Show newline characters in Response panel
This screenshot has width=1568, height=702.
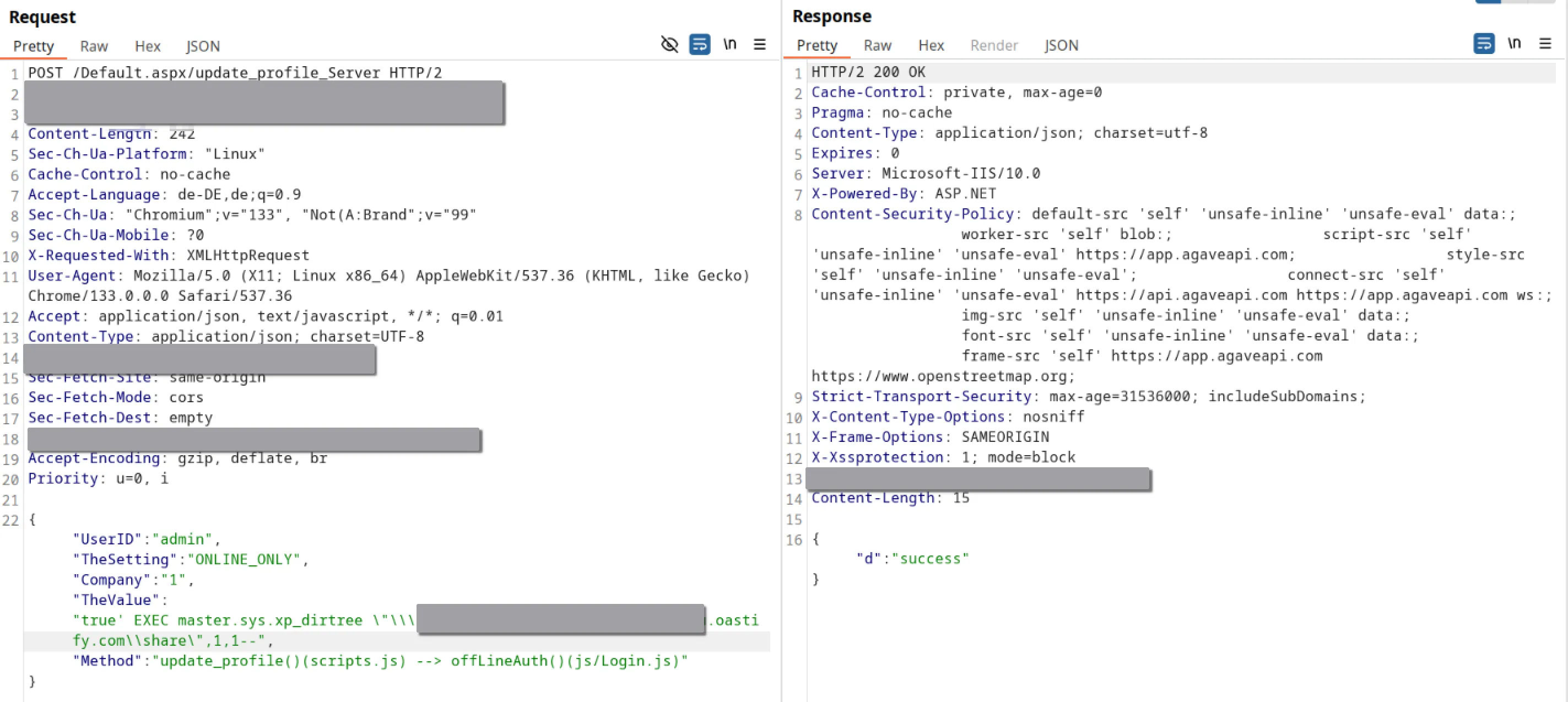(1514, 43)
